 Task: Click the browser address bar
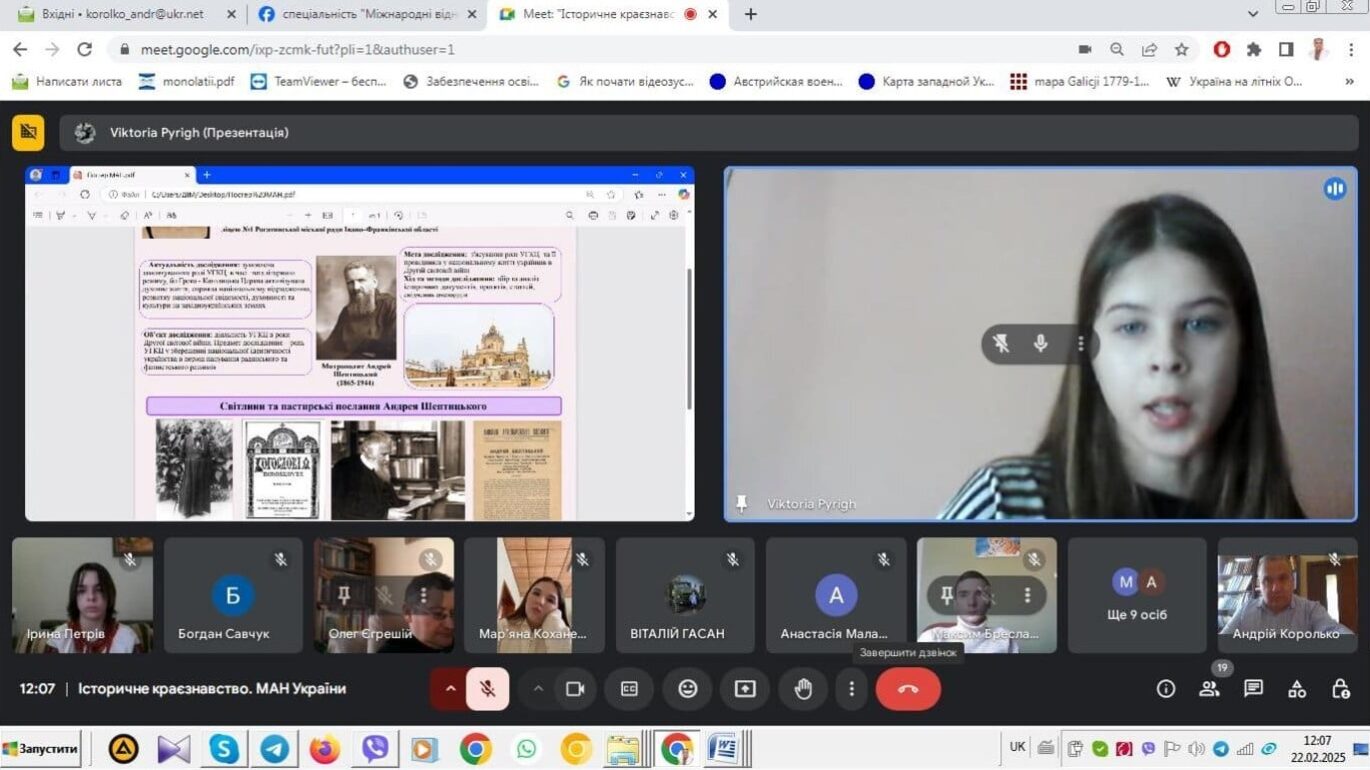pos(600,49)
